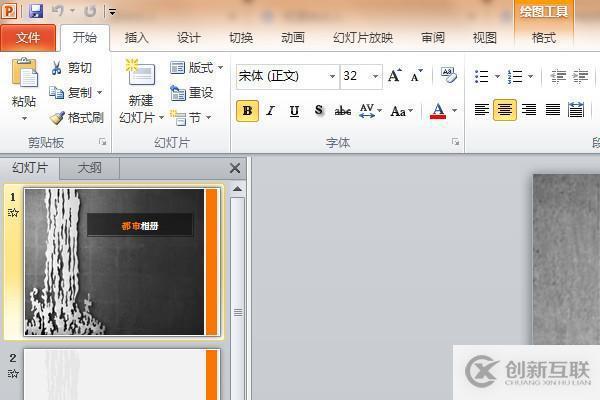The image size is (600, 400).
Task: Redo the last action
Action: 90,11
